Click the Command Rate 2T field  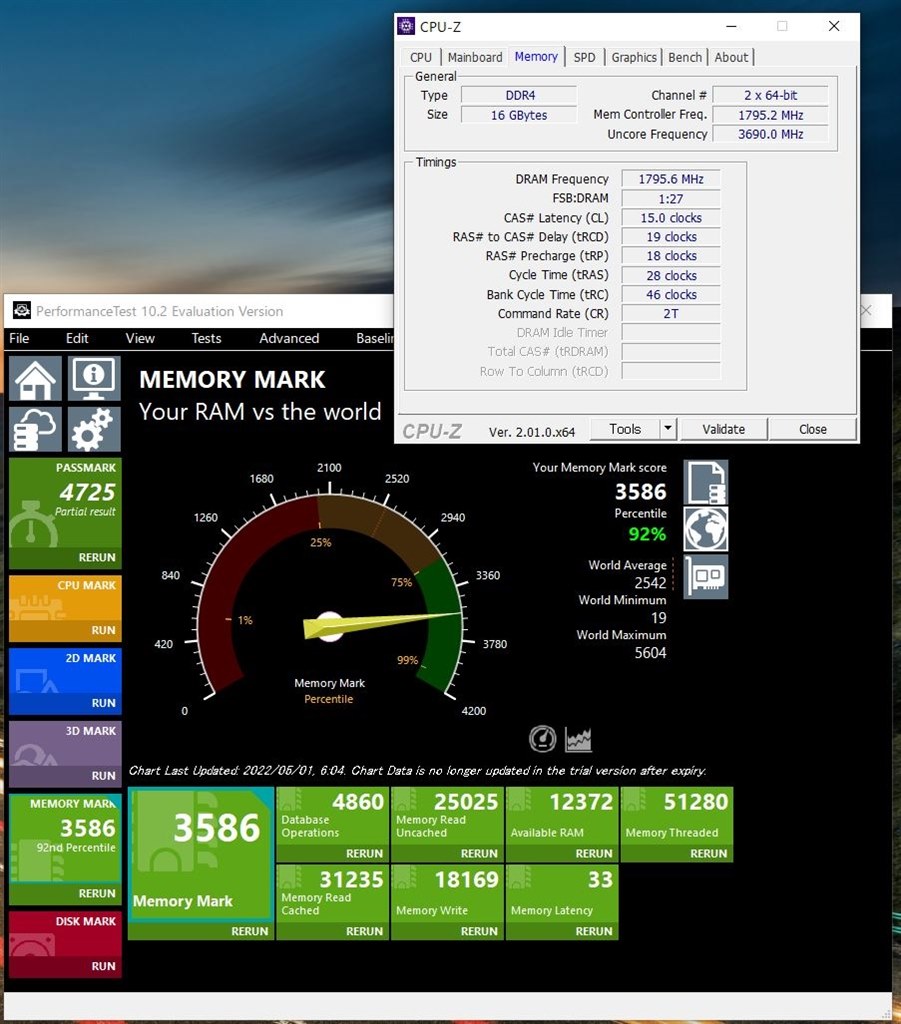671,313
